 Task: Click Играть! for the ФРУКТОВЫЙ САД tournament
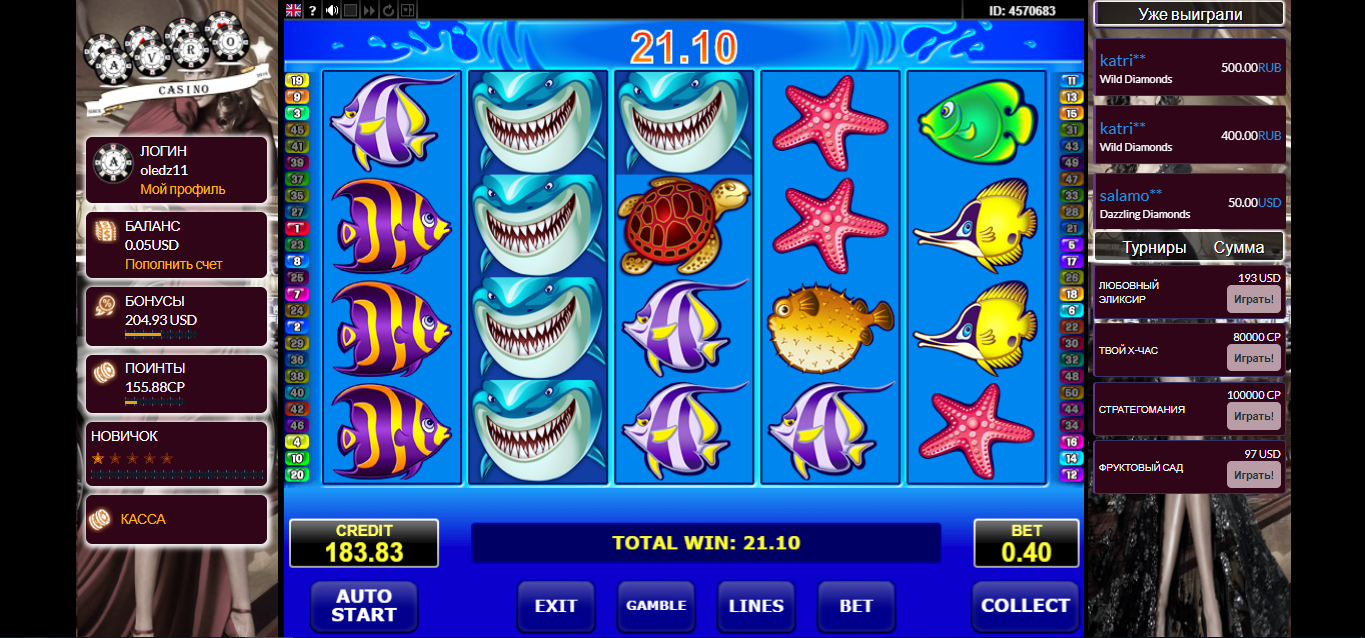tap(1254, 474)
